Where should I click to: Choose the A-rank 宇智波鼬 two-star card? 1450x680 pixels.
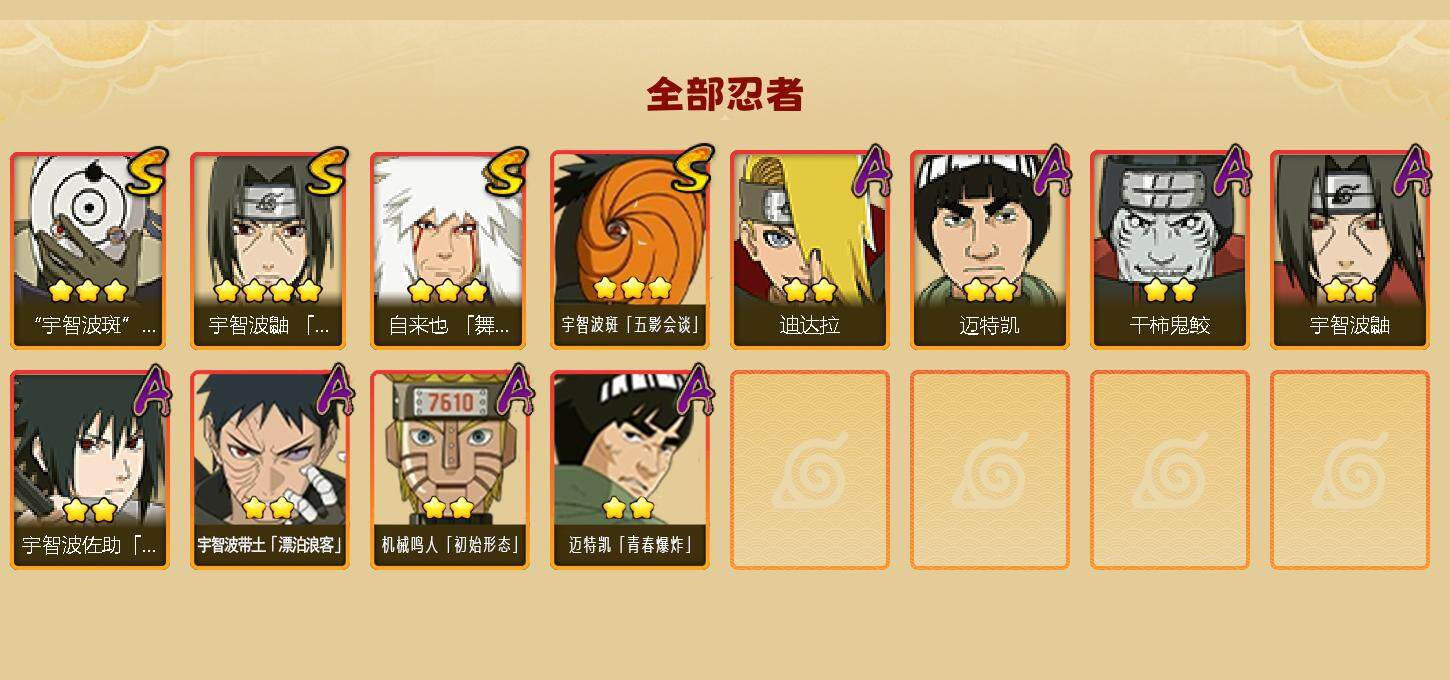pyautogui.click(x=1350, y=250)
